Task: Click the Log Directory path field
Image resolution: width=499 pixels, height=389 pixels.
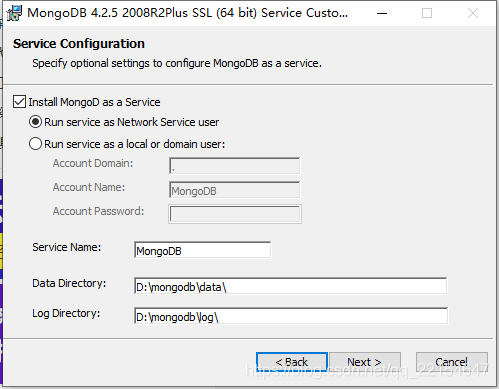Action: (291, 316)
